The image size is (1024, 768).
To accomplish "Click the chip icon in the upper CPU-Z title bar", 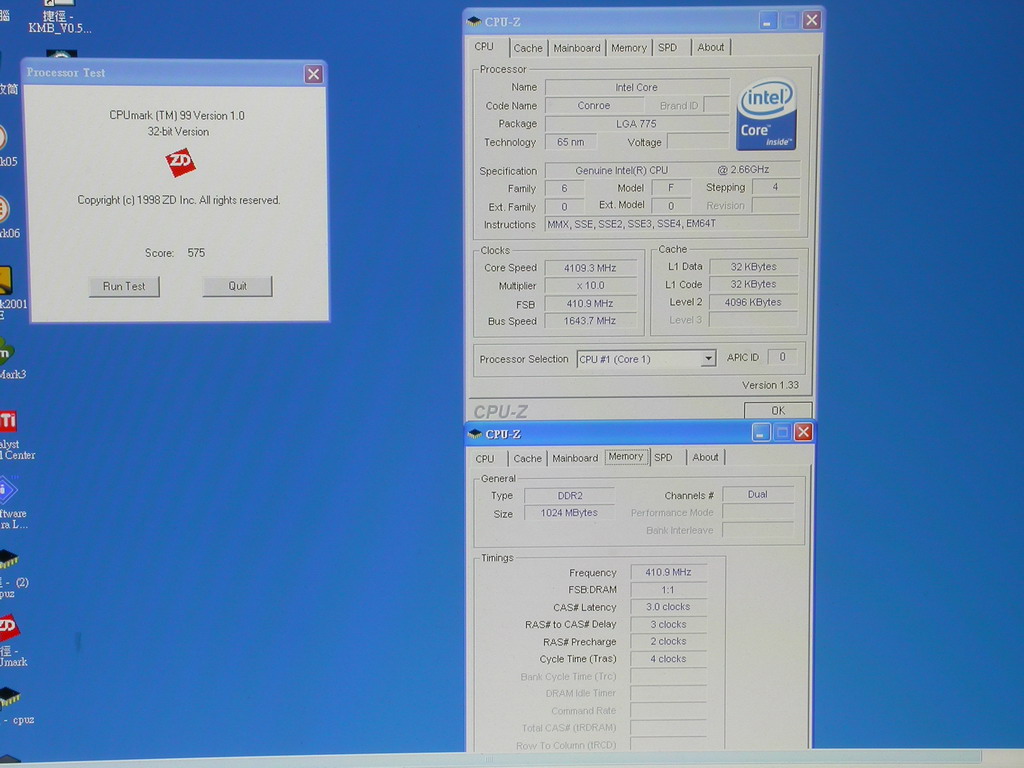I will [x=474, y=22].
